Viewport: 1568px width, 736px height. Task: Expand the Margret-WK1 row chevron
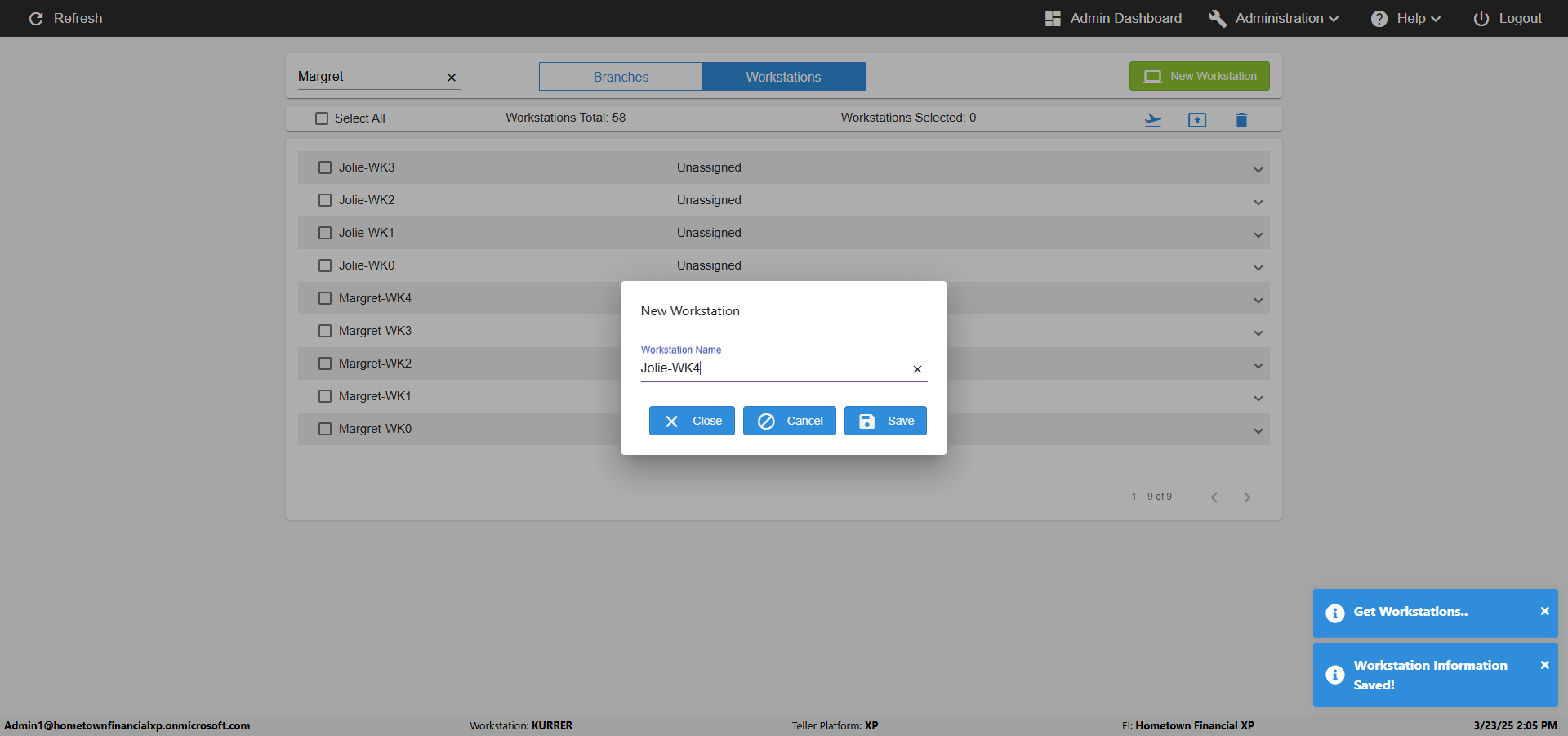(1258, 399)
